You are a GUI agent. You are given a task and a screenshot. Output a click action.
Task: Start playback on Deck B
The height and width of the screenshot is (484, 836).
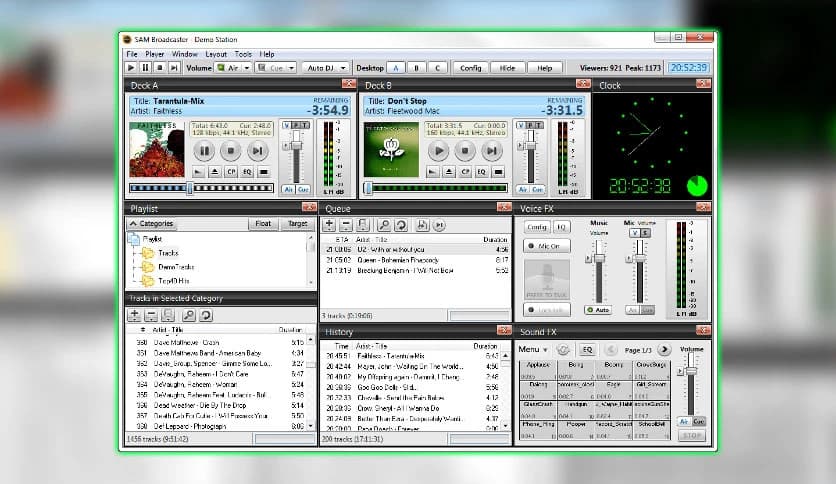[x=439, y=151]
